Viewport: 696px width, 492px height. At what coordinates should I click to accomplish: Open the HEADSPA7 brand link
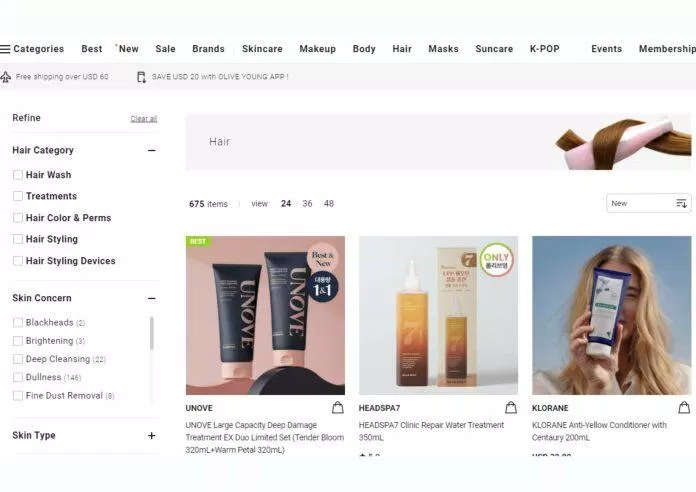pyautogui.click(x=379, y=408)
